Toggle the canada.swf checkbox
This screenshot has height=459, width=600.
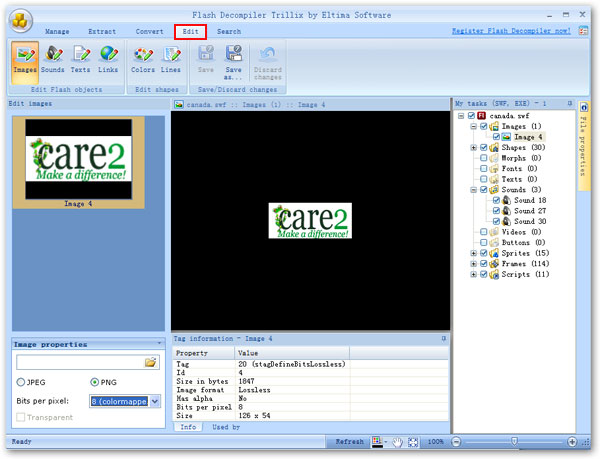tap(471, 116)
